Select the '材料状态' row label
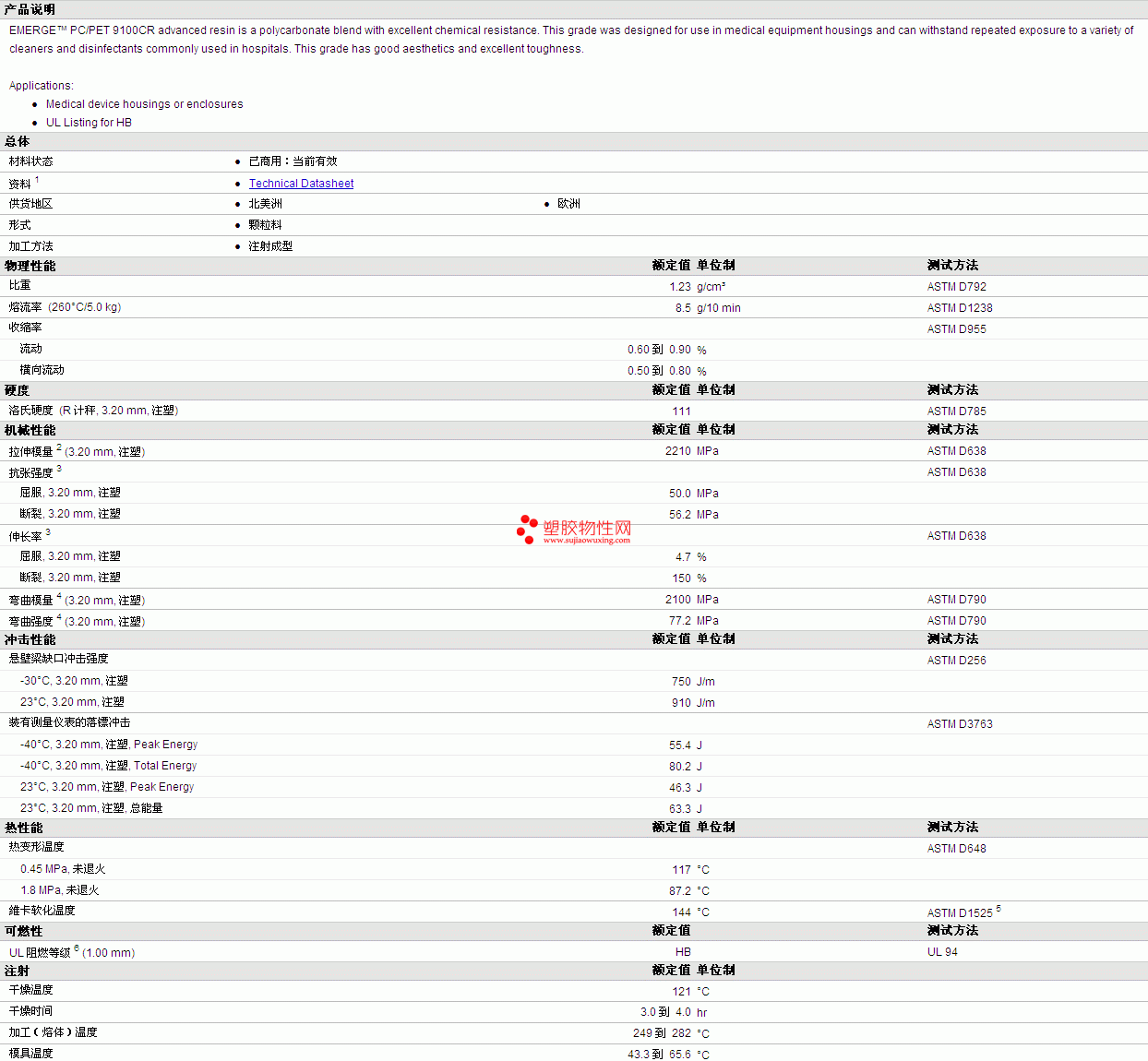 point(31,161)
